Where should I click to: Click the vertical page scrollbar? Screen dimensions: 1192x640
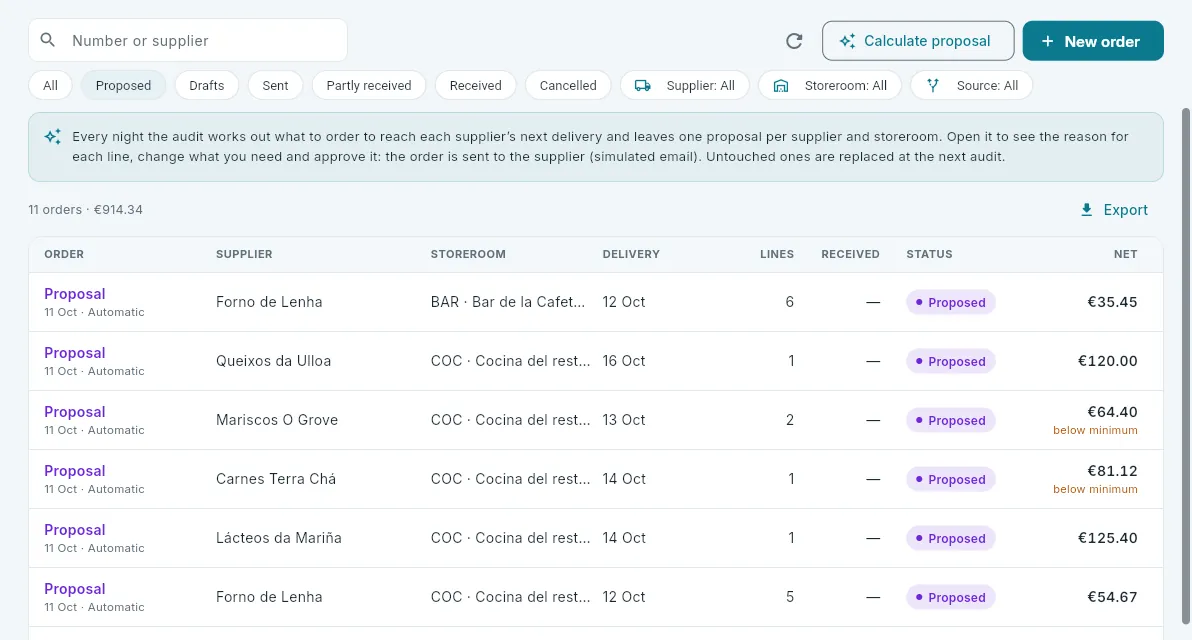tap(1185, 365)
